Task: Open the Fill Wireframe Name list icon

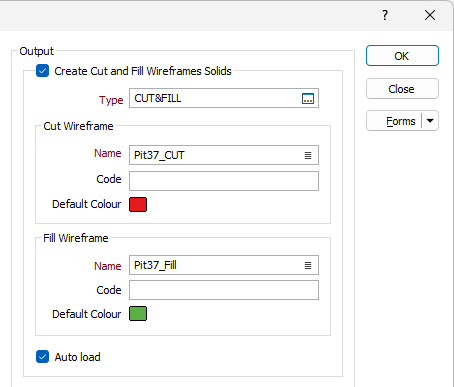Action: coord(308,265)
